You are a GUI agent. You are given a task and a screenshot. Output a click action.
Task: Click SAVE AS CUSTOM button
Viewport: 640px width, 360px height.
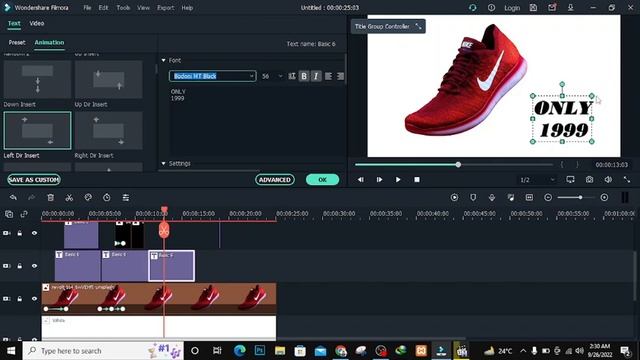(x=34, y=180)
